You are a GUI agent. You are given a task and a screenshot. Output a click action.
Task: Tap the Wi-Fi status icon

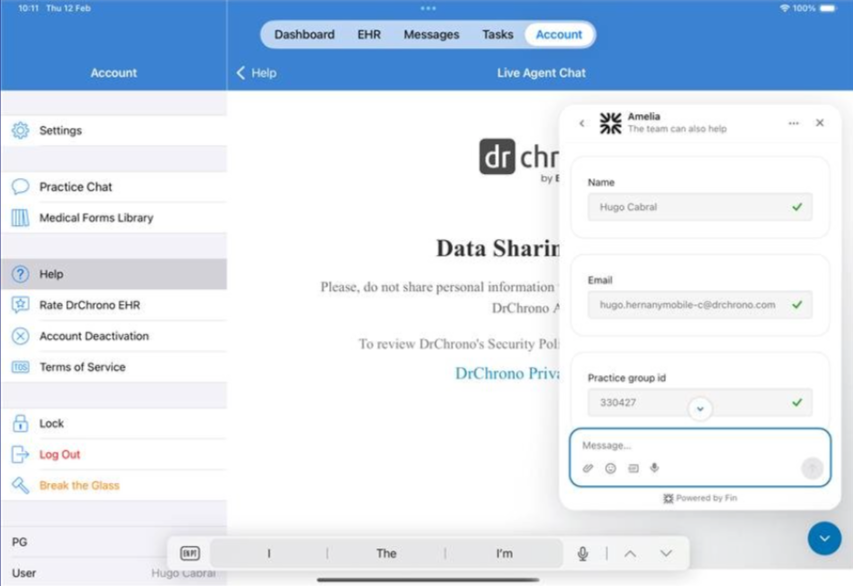click(784, 8)
